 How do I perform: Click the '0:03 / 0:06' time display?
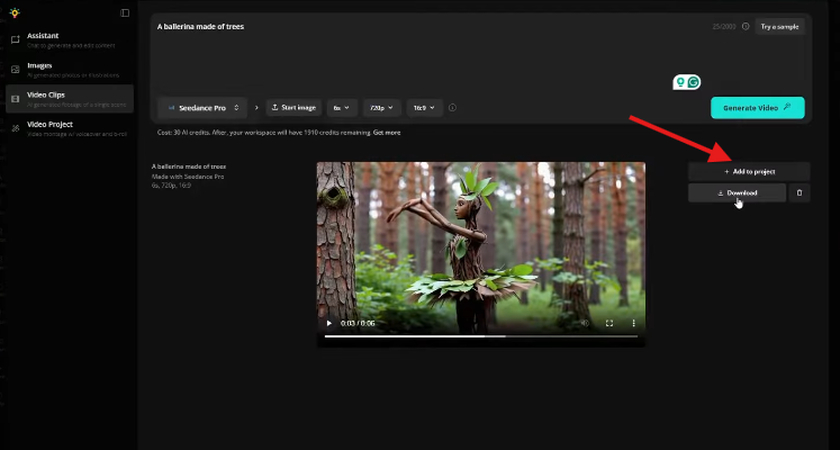[x=358, y=323]
